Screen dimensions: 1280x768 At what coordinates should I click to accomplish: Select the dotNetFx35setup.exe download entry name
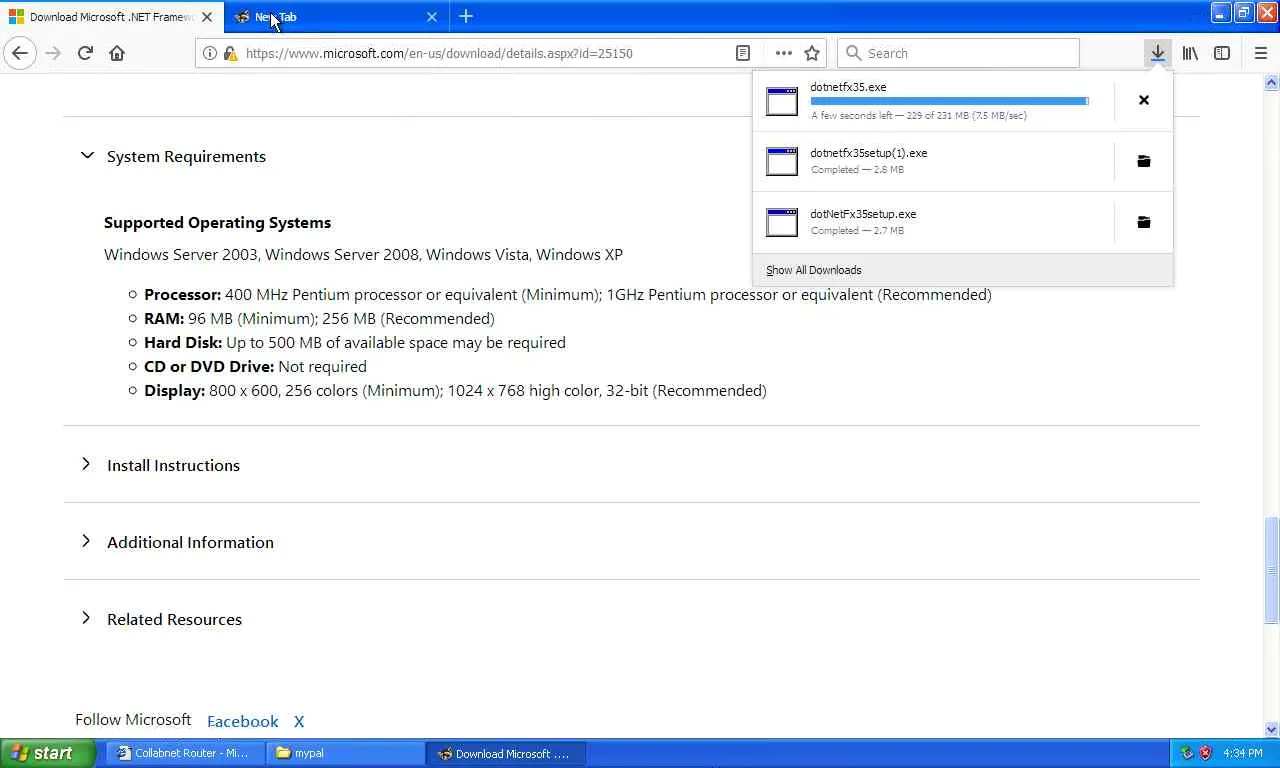(x=863, y=214)
